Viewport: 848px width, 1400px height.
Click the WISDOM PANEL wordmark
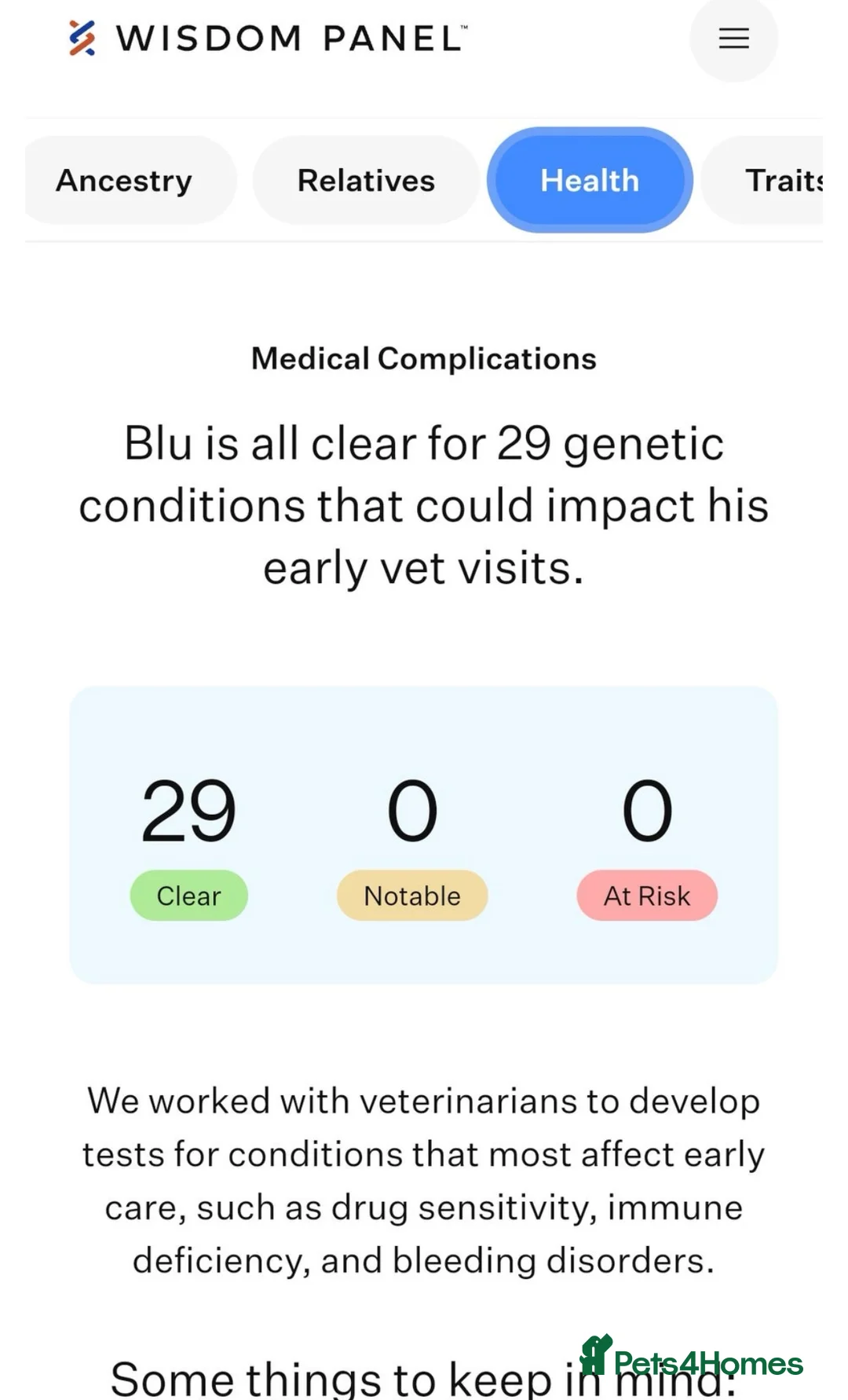click(x=291, y=38)
